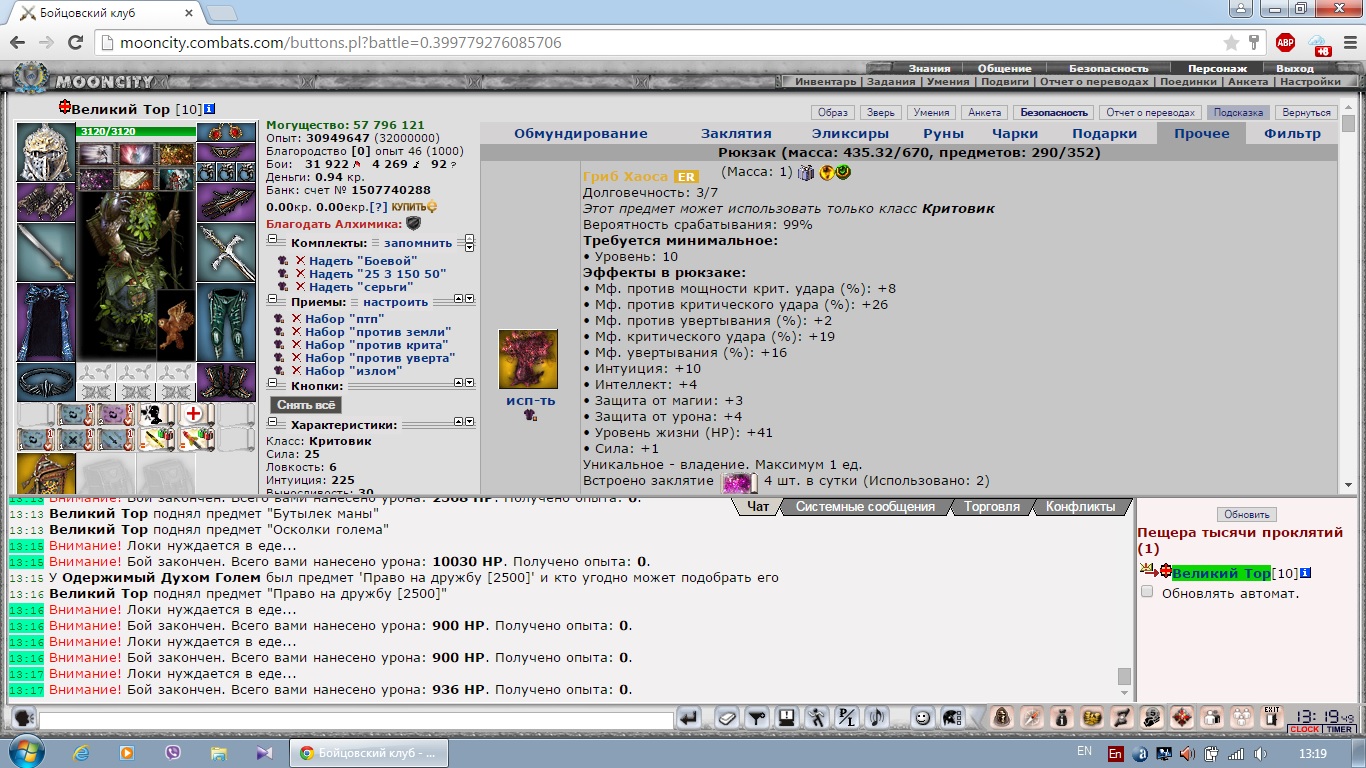Click the owl pet image
The image size is (1366, 768).
tap(176, 324)
